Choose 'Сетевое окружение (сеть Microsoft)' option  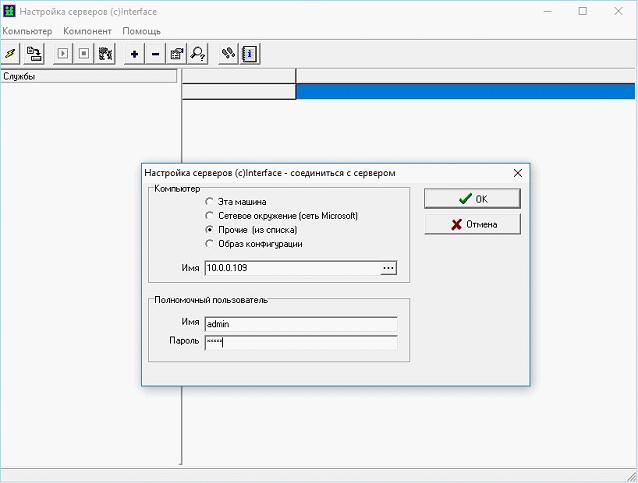tap(209, 216)
